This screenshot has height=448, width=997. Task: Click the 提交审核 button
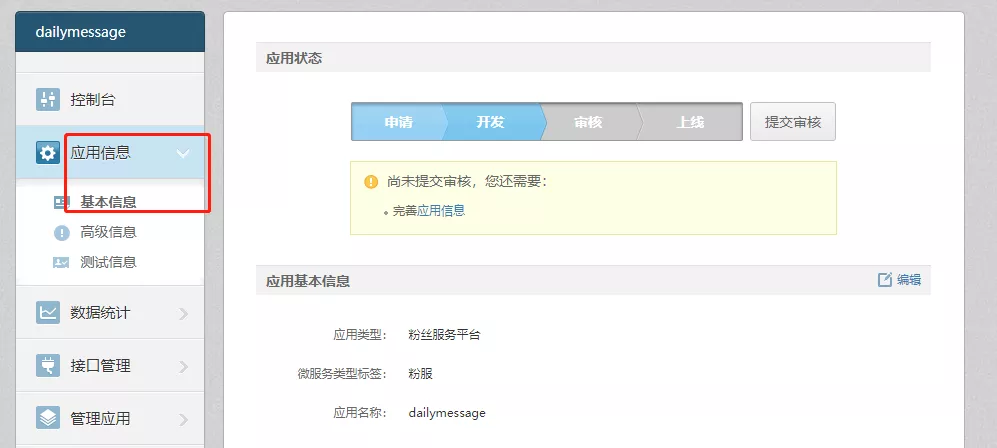792,121
